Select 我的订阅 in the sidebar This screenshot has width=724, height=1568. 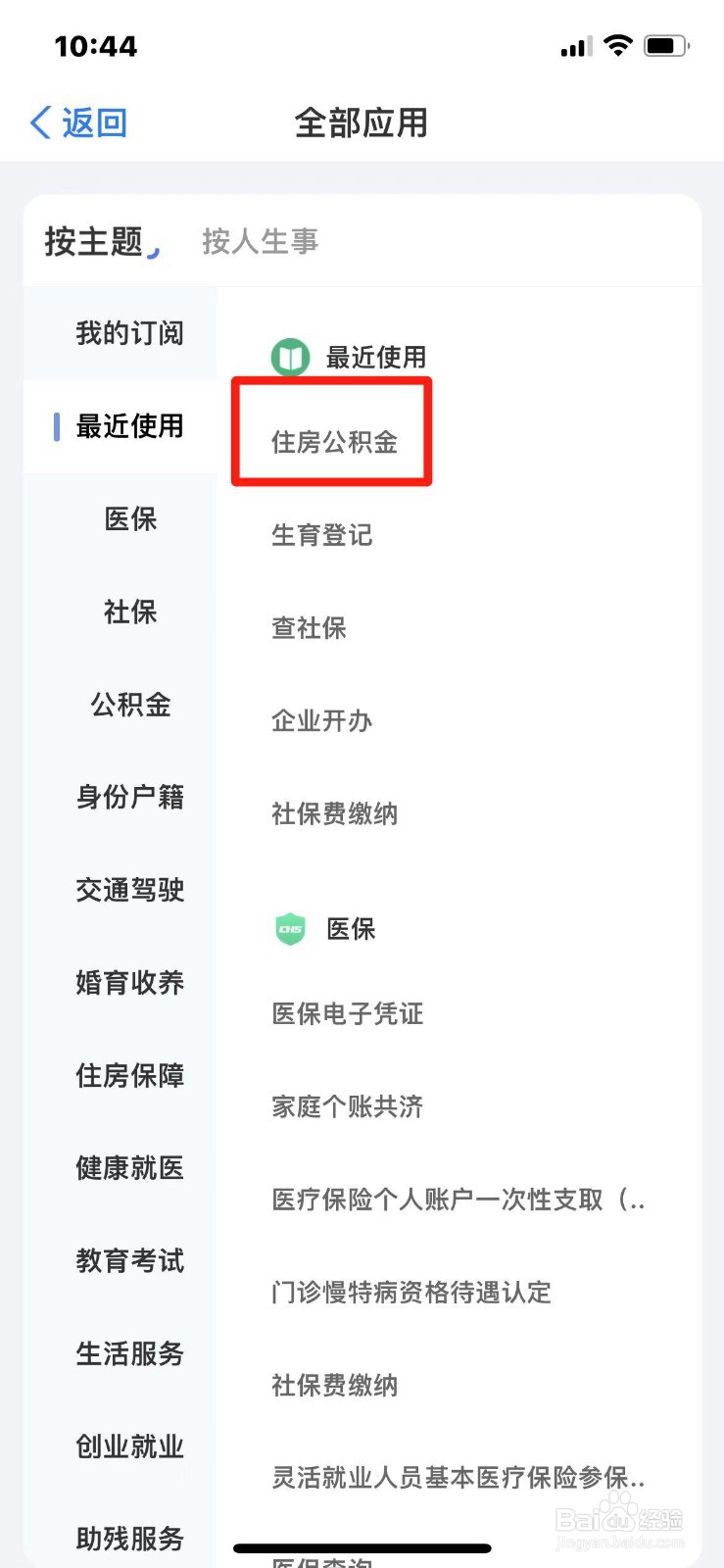tap(130, 333)
